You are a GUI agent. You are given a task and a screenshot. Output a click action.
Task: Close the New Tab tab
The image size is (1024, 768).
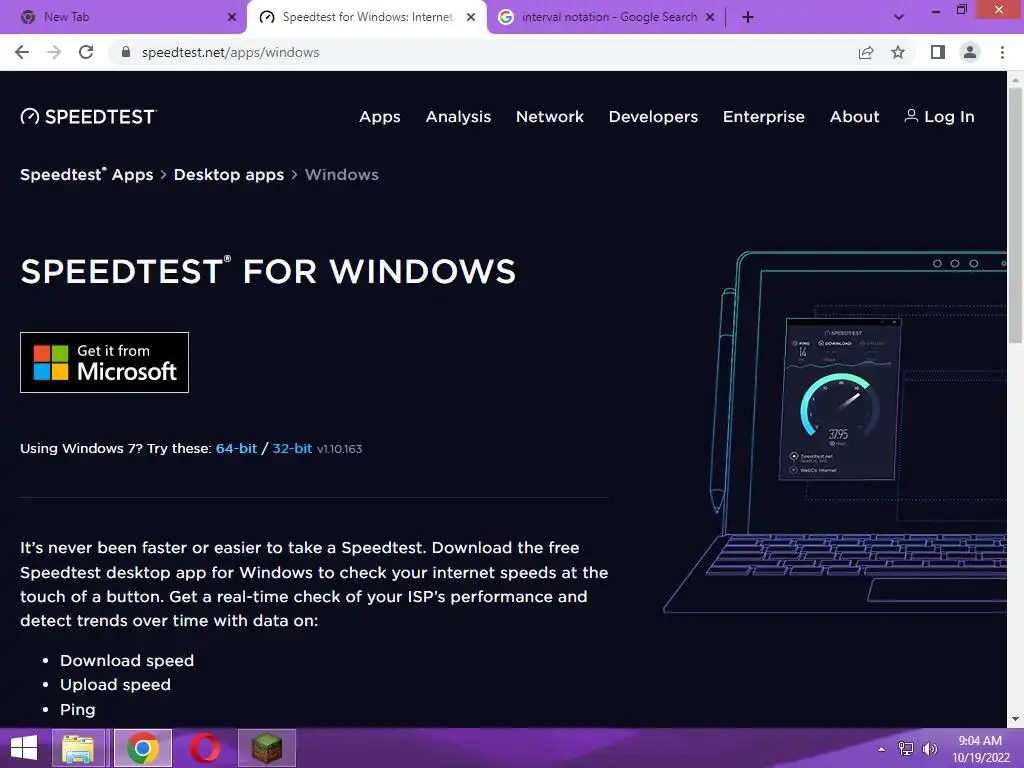[231, 17]
